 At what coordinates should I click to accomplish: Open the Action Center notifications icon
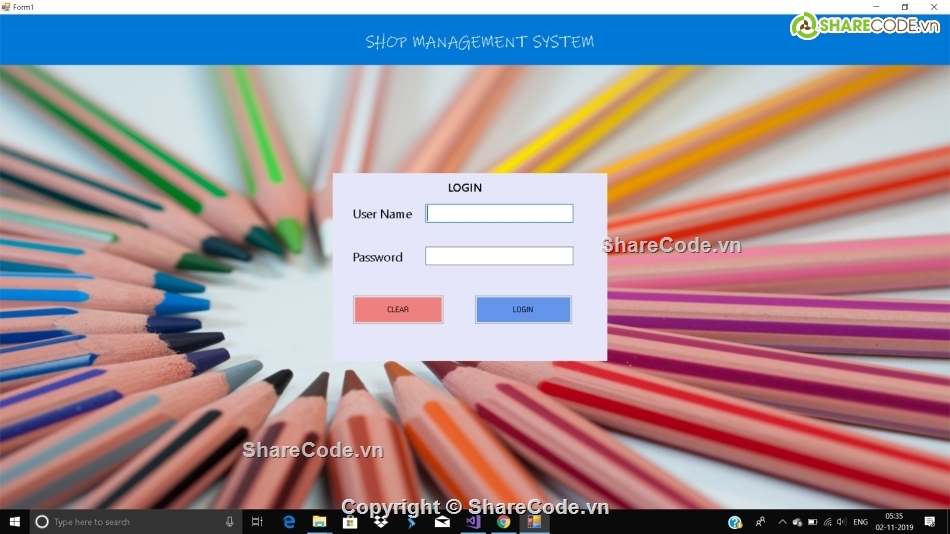(x=927, y=522)
